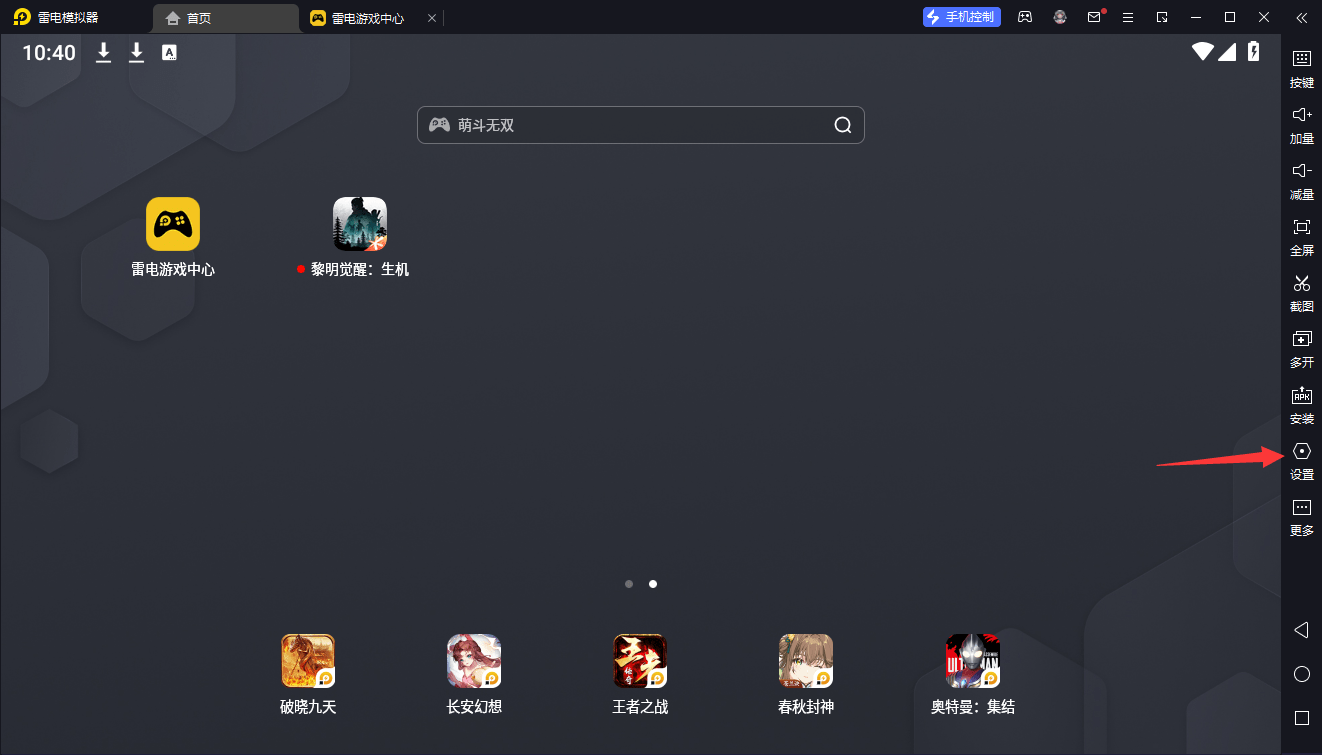Switch to the first home page dot
Viewport: 1322px width, 755px height.
coord(628,584)
